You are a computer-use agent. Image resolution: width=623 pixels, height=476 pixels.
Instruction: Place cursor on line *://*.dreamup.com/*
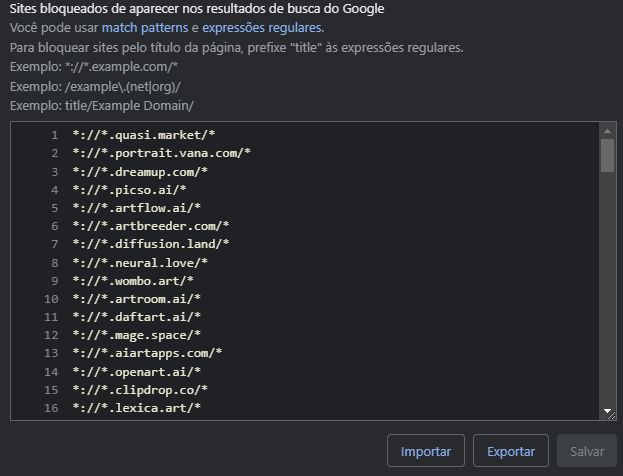click(x=140, y=172)
